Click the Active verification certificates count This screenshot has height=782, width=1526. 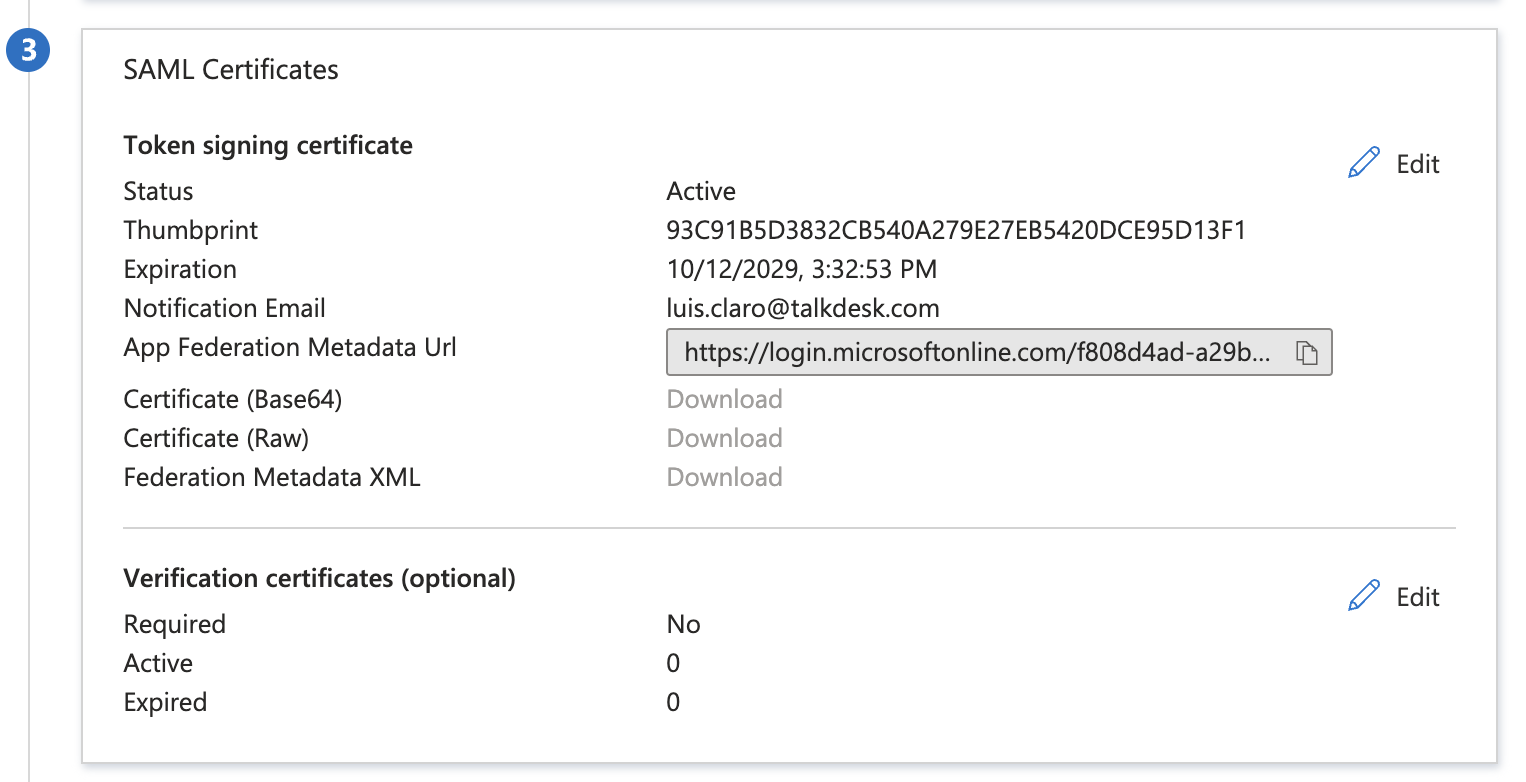coord(673,663)
